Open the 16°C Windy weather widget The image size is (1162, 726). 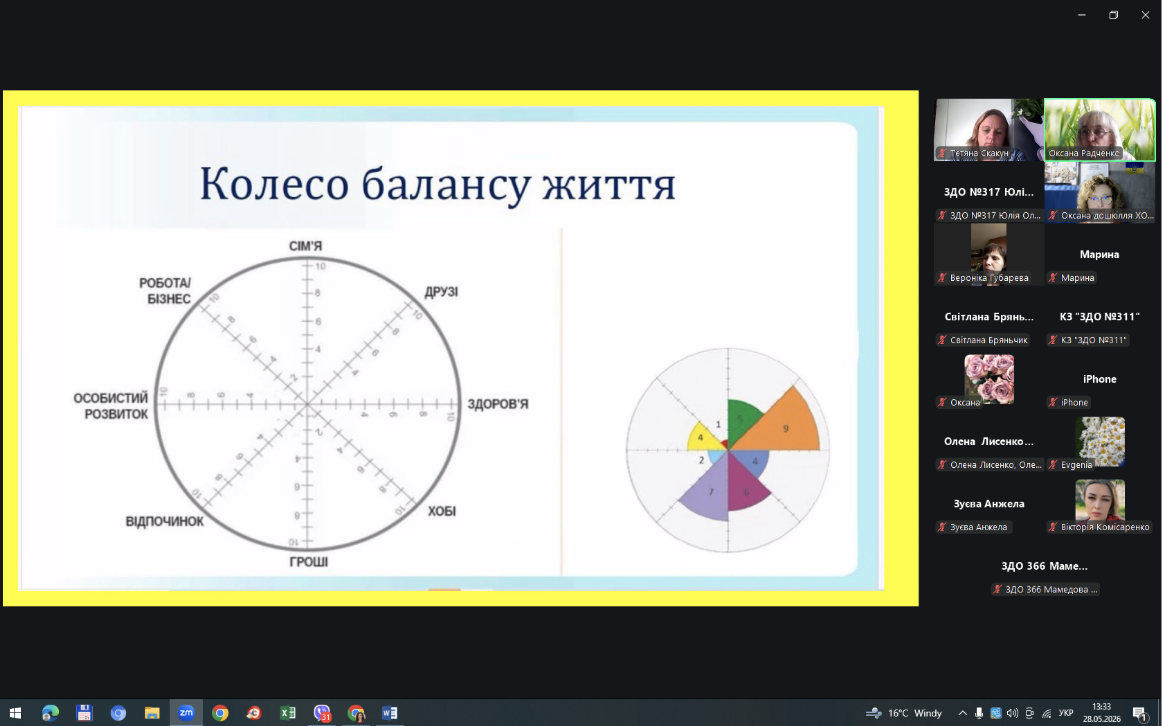click(904, 713)
